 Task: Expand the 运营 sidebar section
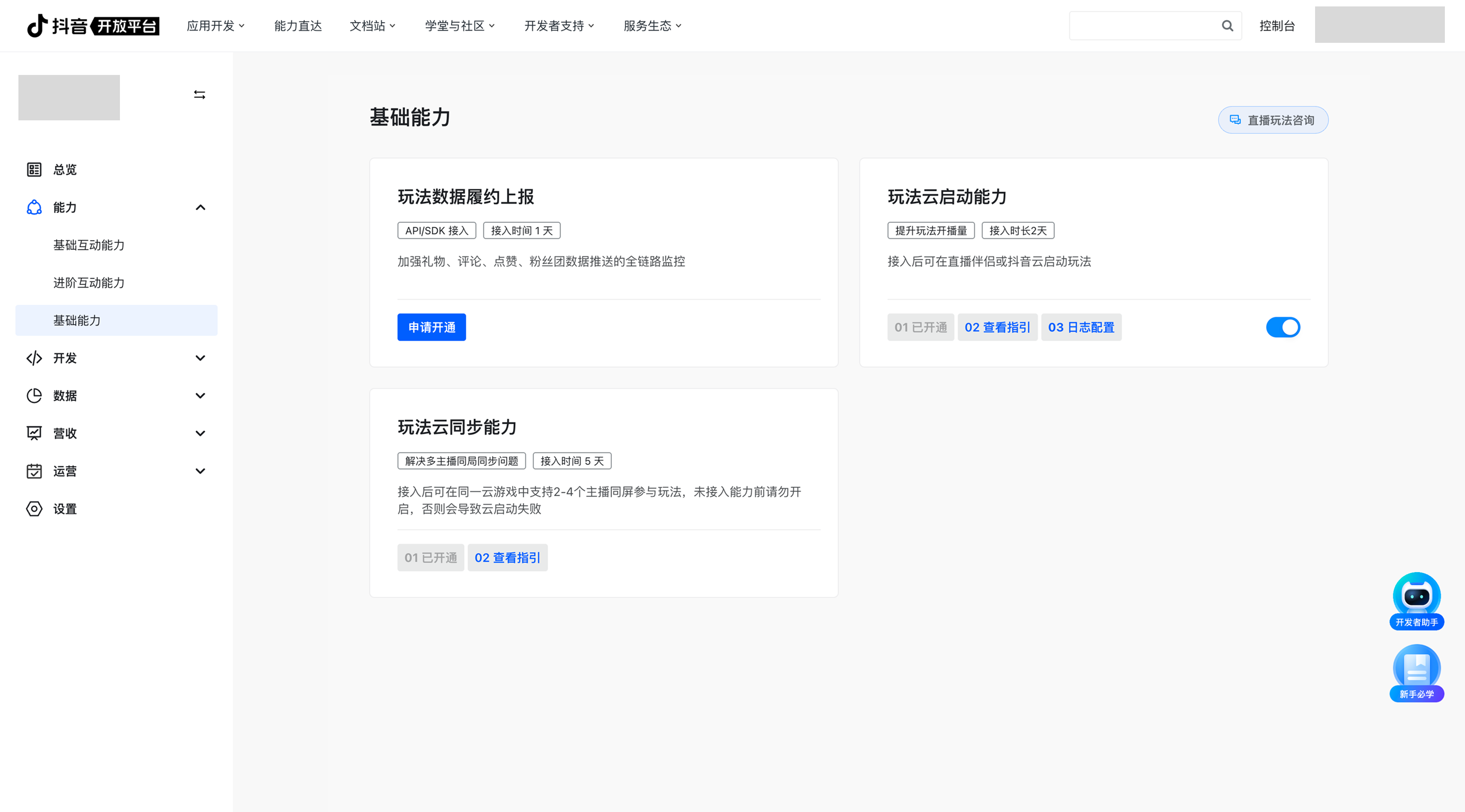pyautogui.click(x=200, y=471)
